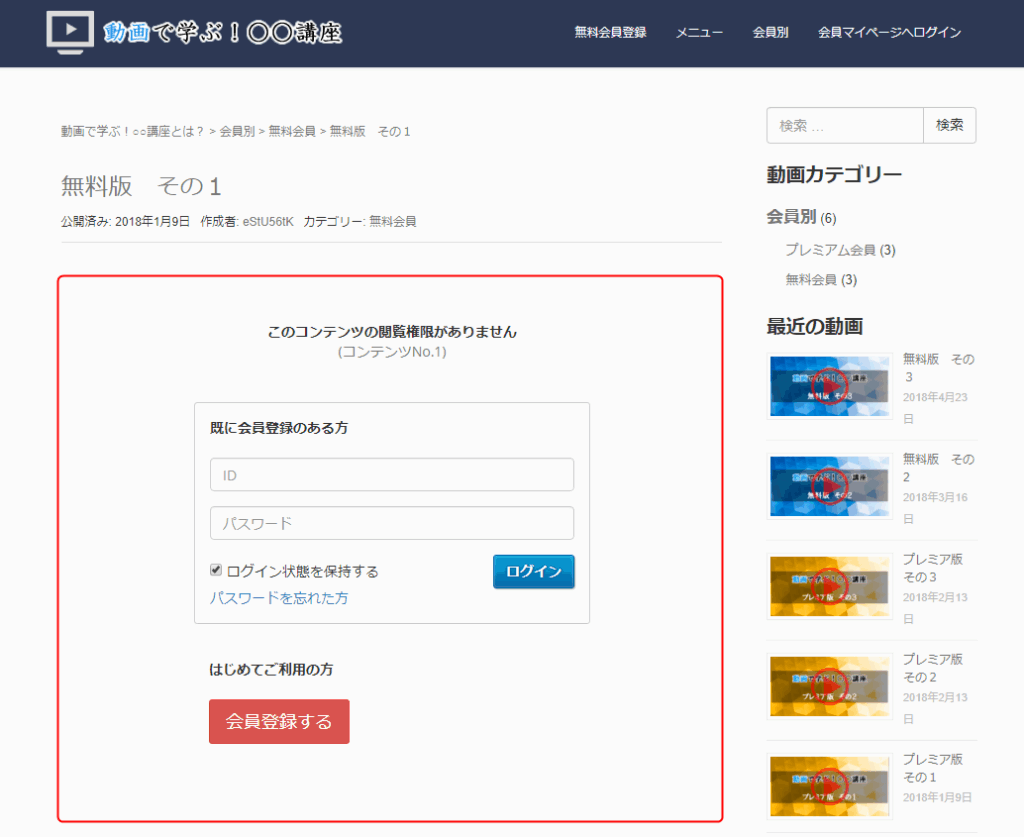Open the プレミア版 その3 video thumbnail

click(x=829, y=585)
